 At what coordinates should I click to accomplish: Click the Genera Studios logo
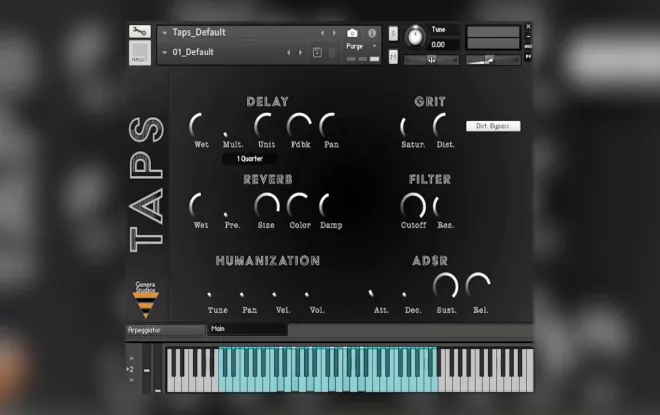point(145,300)
